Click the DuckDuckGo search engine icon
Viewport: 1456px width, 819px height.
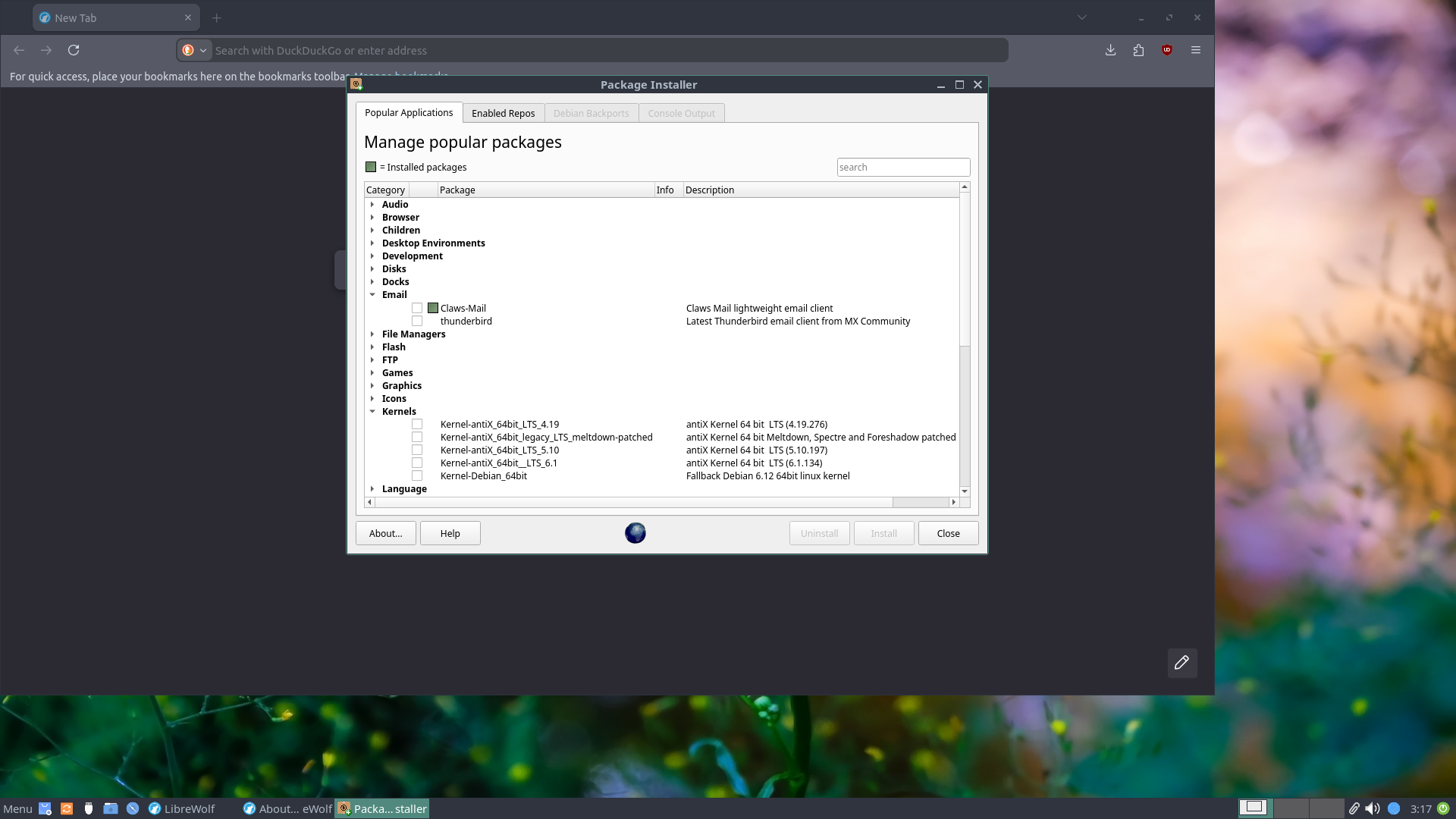(x=188, y=50)
